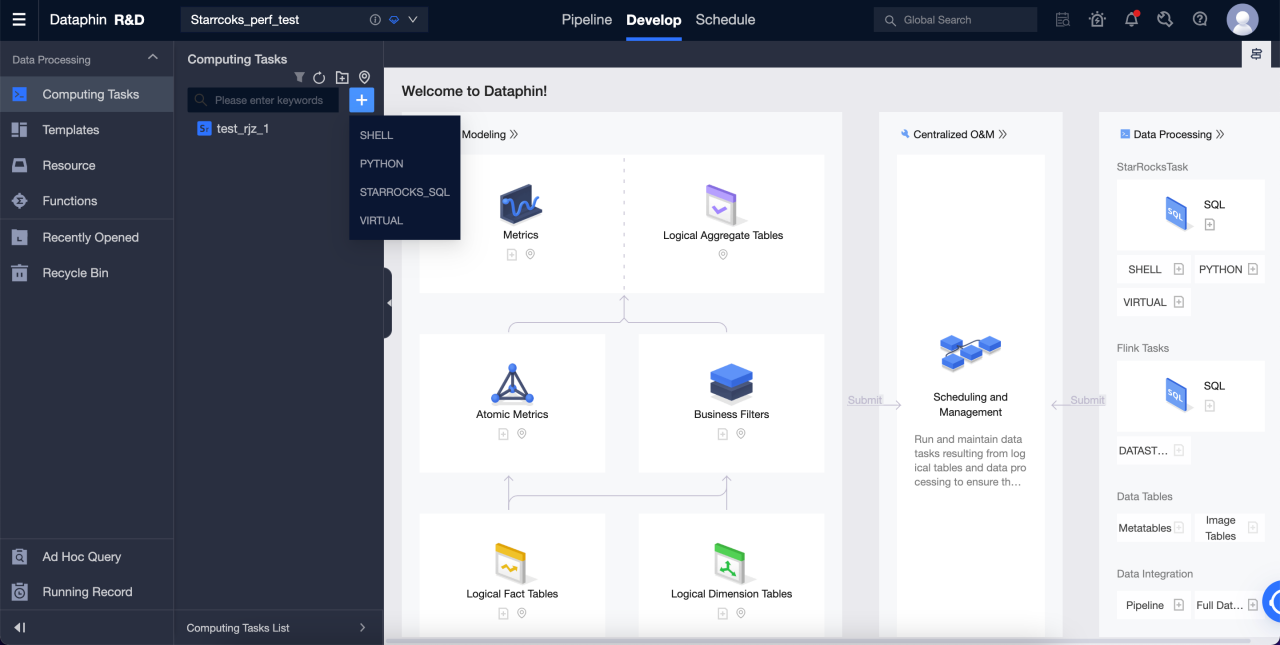Screen dimensions: 1280x645
Task: Open the Recycle Bin in the sidebar
Action: coord(75,272)
